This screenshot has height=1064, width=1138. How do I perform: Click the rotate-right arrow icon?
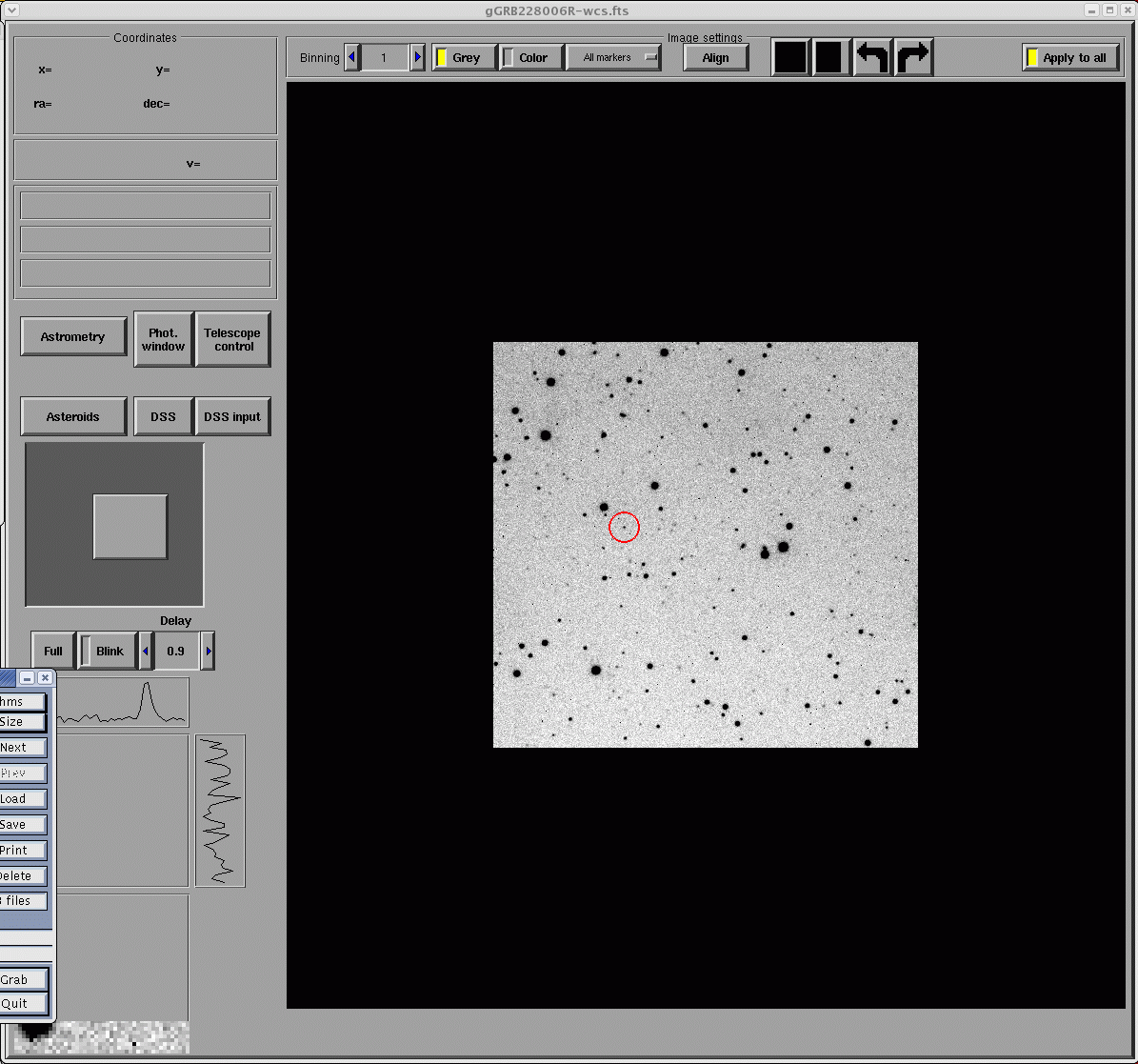[913, 57]
